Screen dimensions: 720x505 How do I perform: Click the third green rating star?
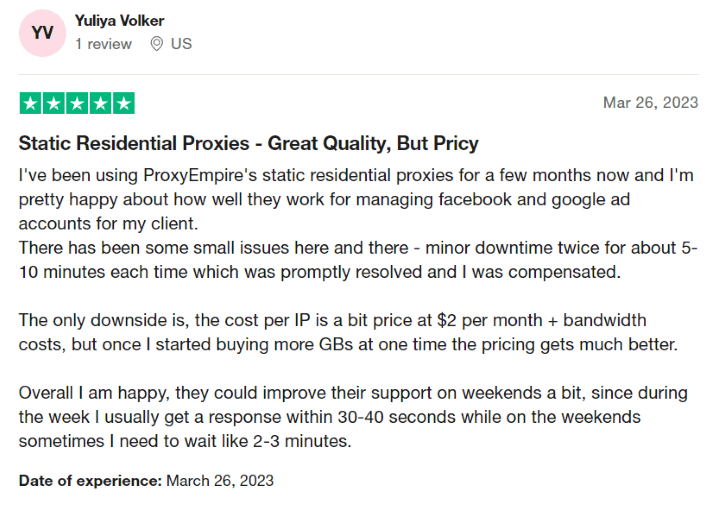click(x=77, y=103)
